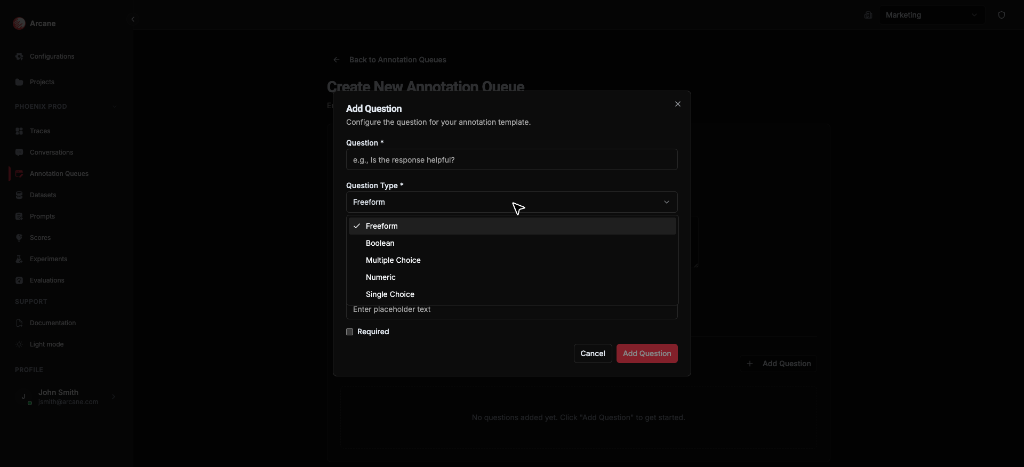Open the Prompts sidebar label
The image size is (1024, 467).
(x=42, y=217)
